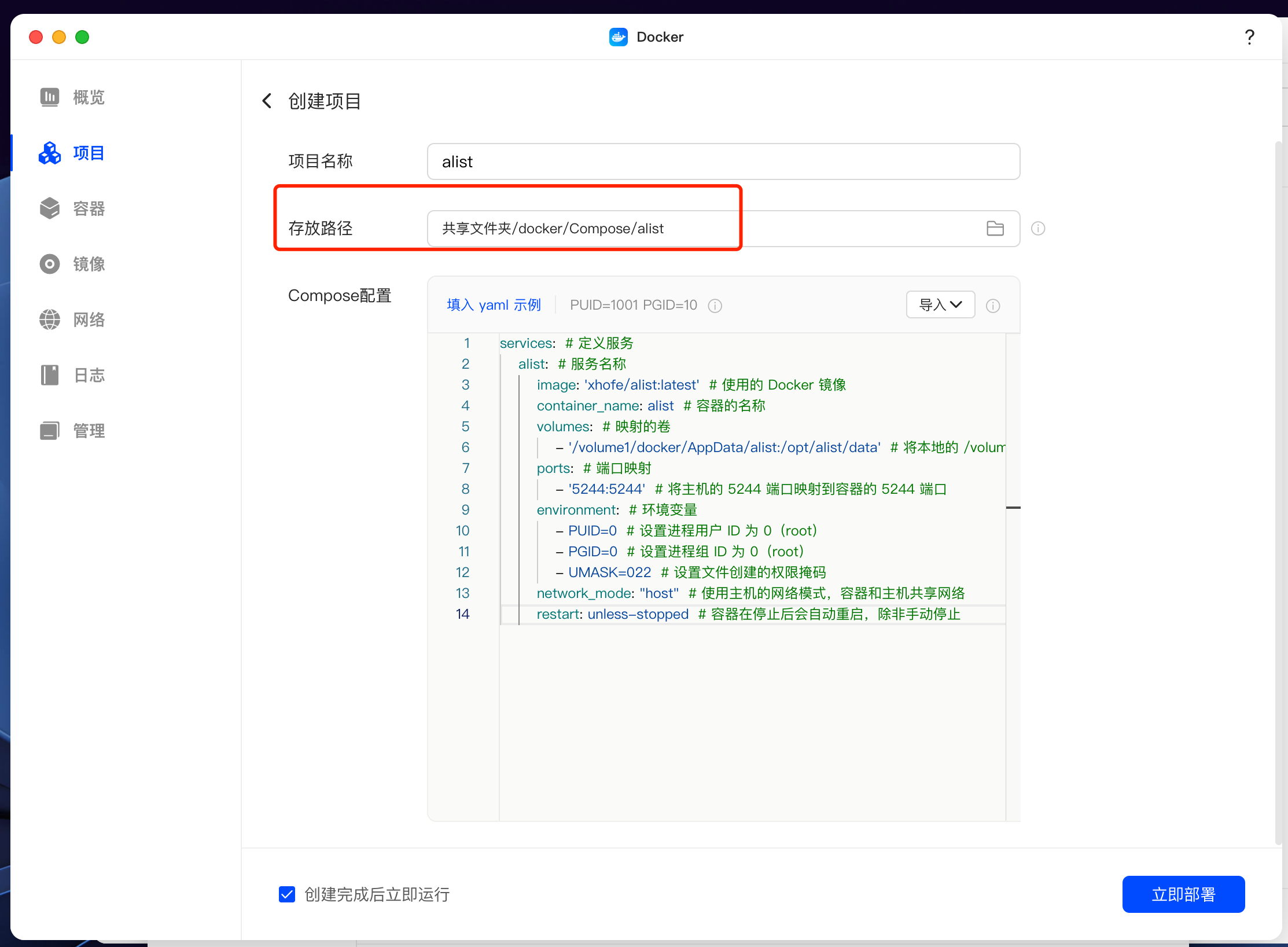Click the 网络 globe icon
Screen dimensions: 1288x947
(50, 320)
